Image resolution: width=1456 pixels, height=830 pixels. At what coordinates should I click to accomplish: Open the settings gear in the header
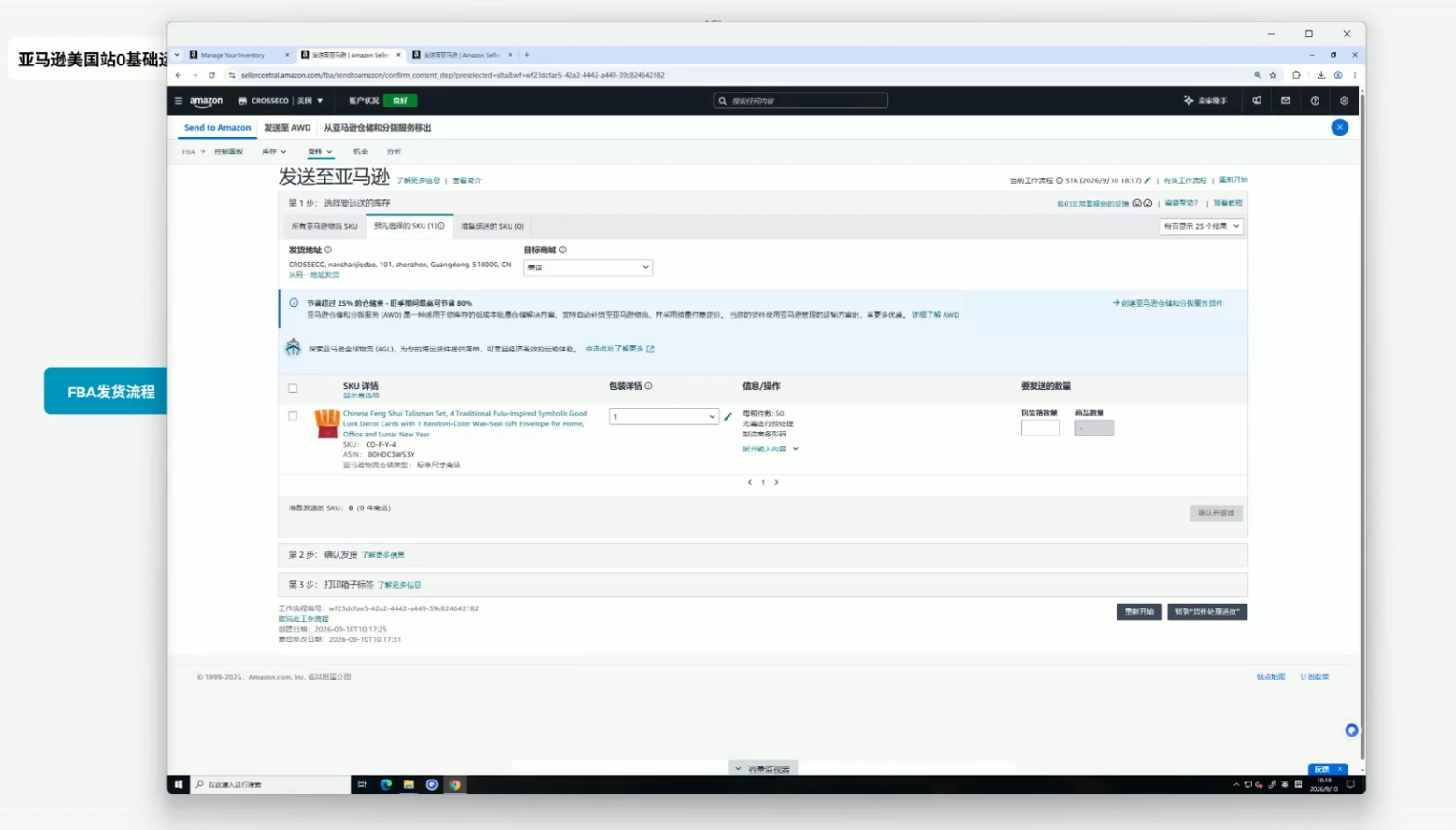(x=1344, y=101)
